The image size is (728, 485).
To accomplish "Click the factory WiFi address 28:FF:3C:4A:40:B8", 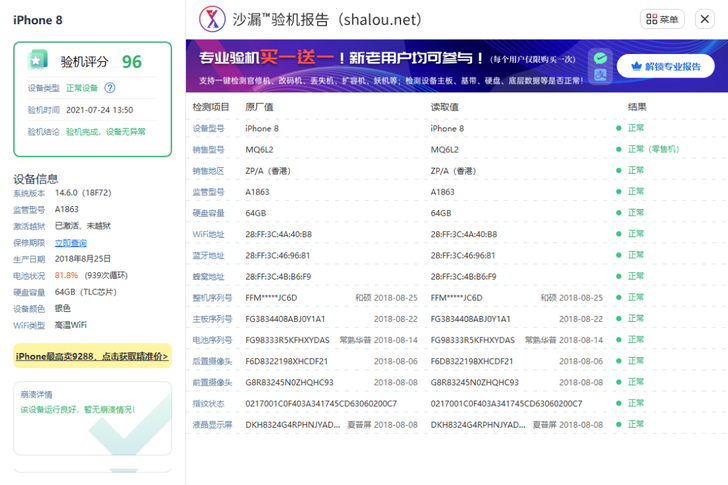I will coord(279,234).
